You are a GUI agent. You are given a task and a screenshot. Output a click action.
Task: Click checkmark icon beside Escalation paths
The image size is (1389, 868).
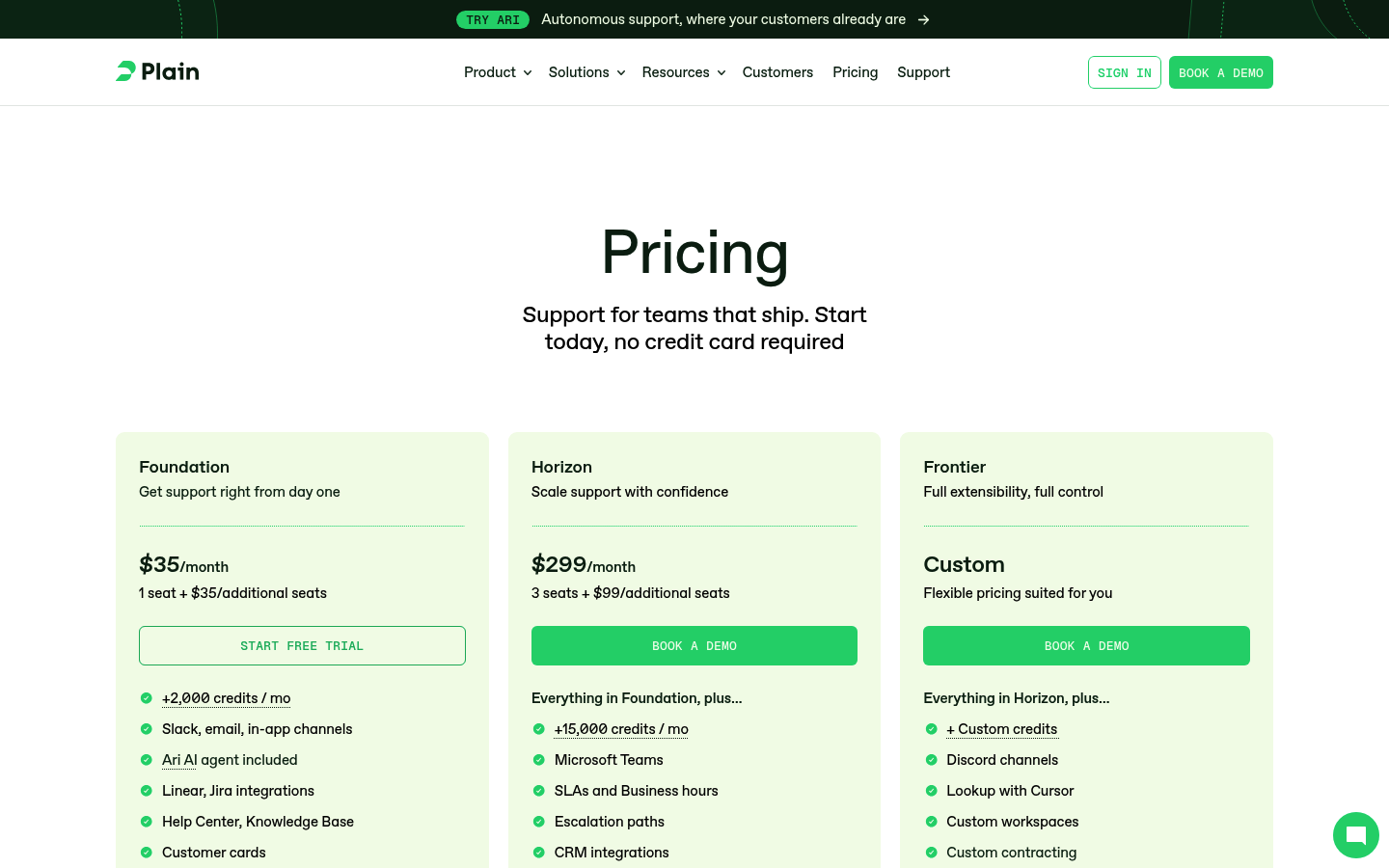coord(539,822)
